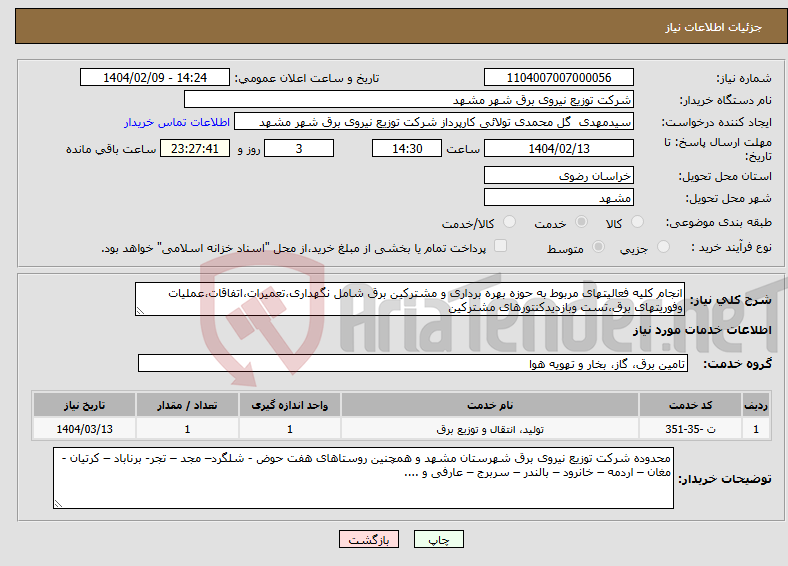788x566 pixels.
Task: Click the شماره نیاز field 1104007007000056
Action: coord(558,77)
